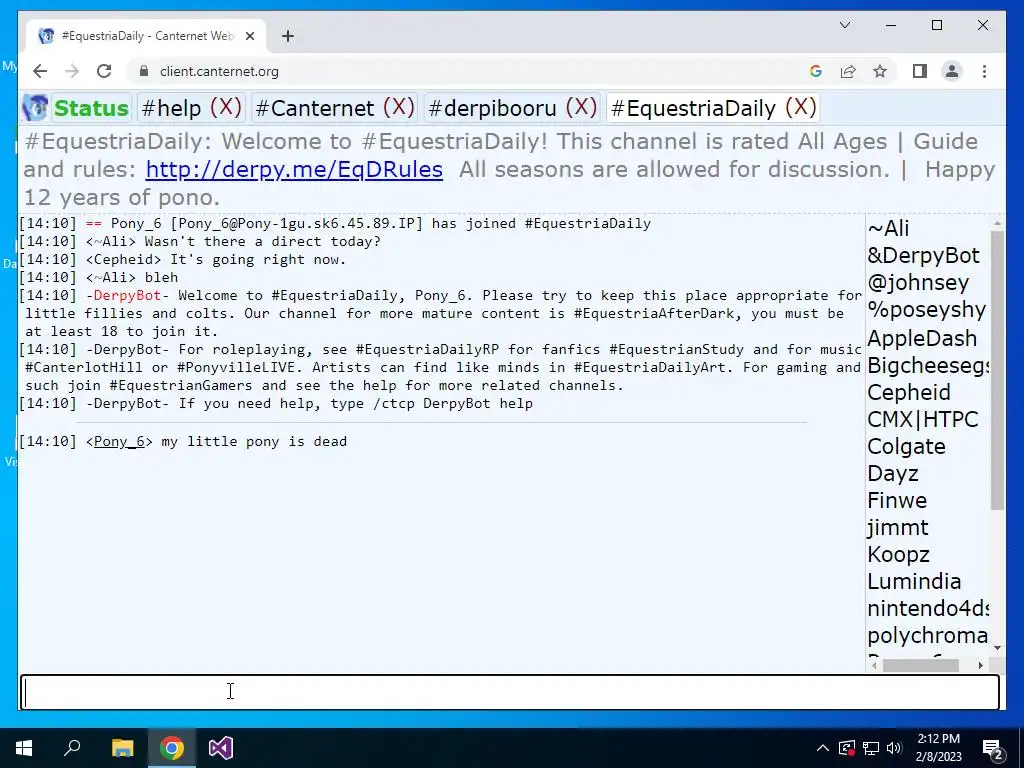Select jimmt in the nick list
The width and height of the screenshot is (1024, 768).
pyautogui.click(x=898, y=528)
